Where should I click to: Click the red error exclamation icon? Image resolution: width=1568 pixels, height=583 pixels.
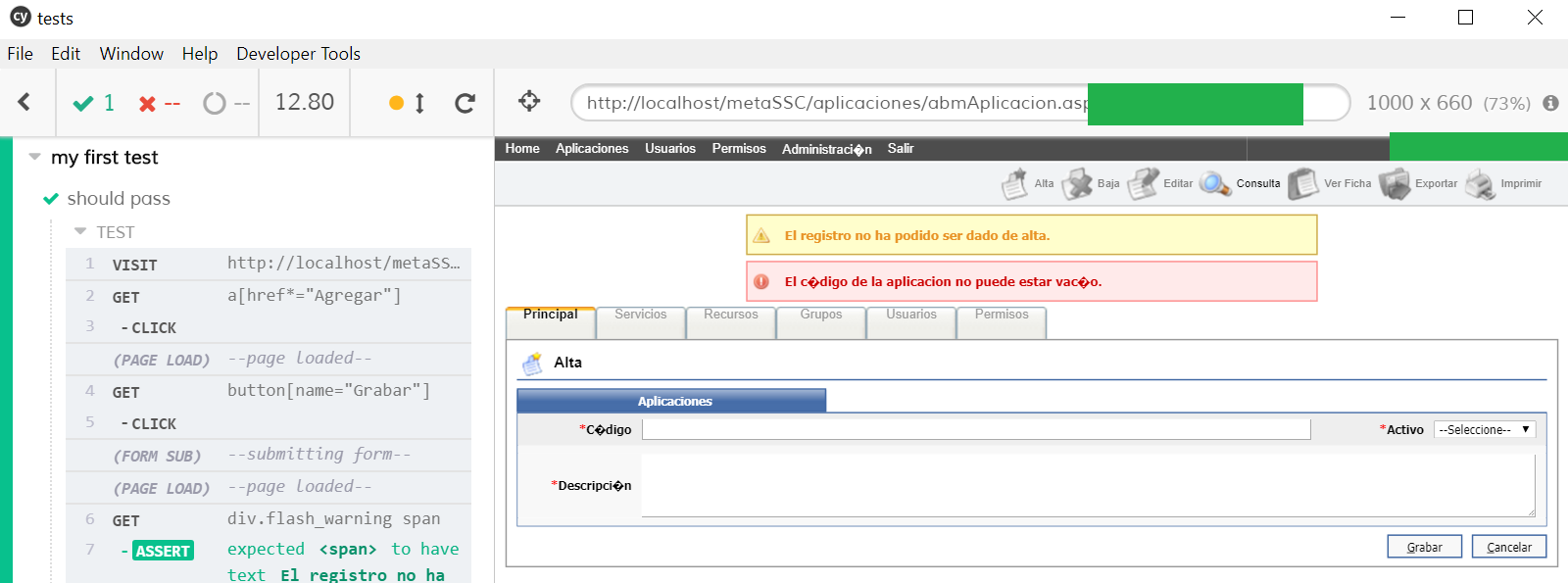click(x=761, y=282)
